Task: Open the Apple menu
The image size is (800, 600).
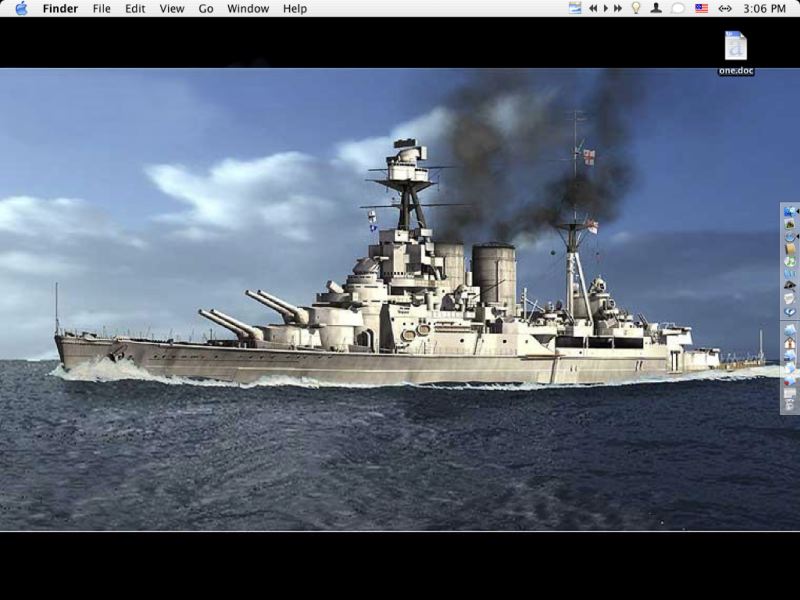Action: 21,8
